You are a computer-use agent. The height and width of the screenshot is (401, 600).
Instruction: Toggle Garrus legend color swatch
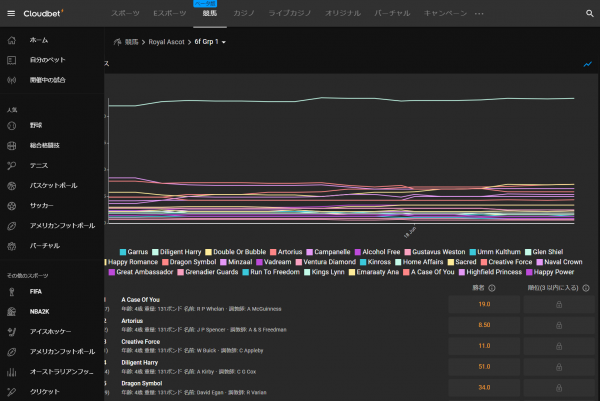(123, 252)
